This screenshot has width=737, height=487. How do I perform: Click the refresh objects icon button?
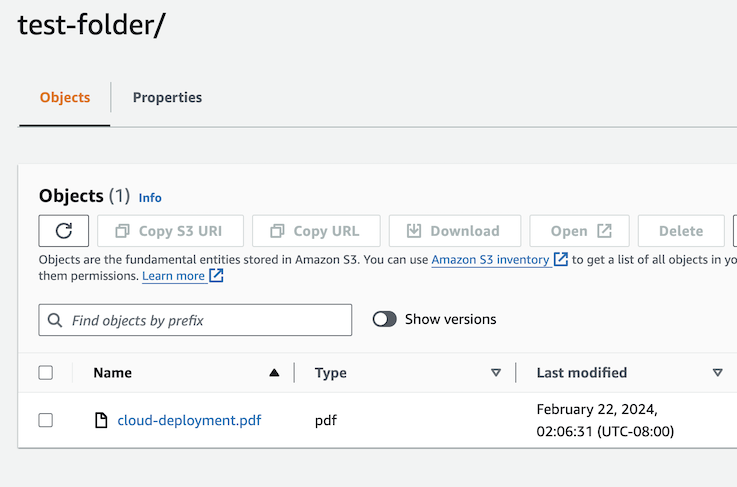click(x=64, y=231)
